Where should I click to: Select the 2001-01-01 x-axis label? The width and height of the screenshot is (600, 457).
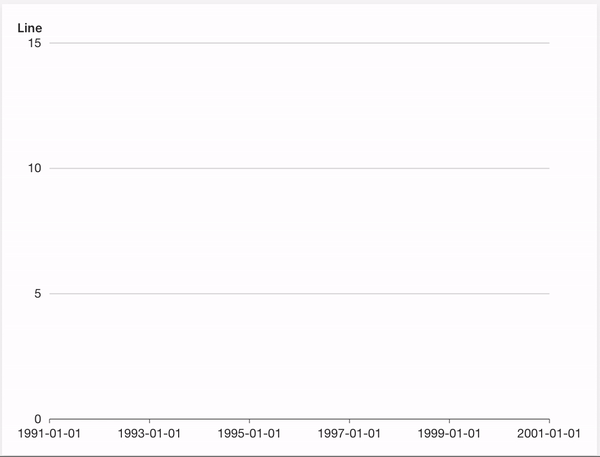coord(549,434)
